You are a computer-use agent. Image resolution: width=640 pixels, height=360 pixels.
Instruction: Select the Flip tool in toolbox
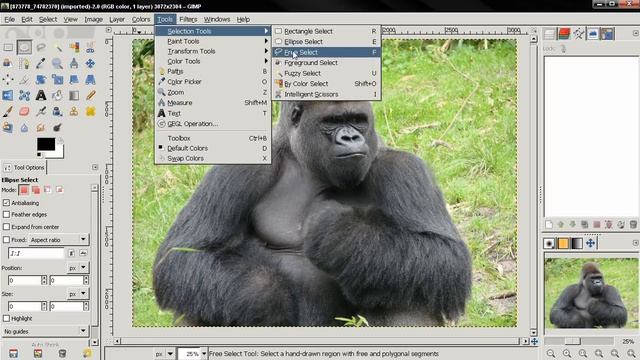pyautogui.click(x=8, y=96)
